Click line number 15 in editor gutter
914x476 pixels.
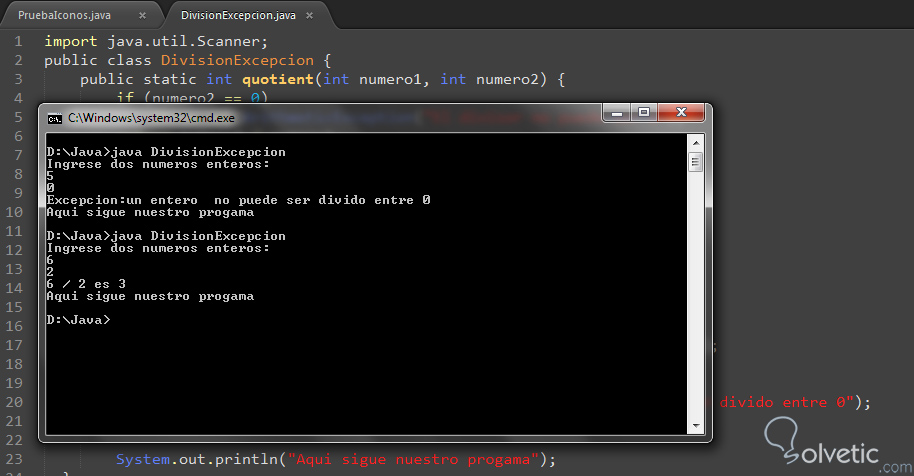(14, 307)
